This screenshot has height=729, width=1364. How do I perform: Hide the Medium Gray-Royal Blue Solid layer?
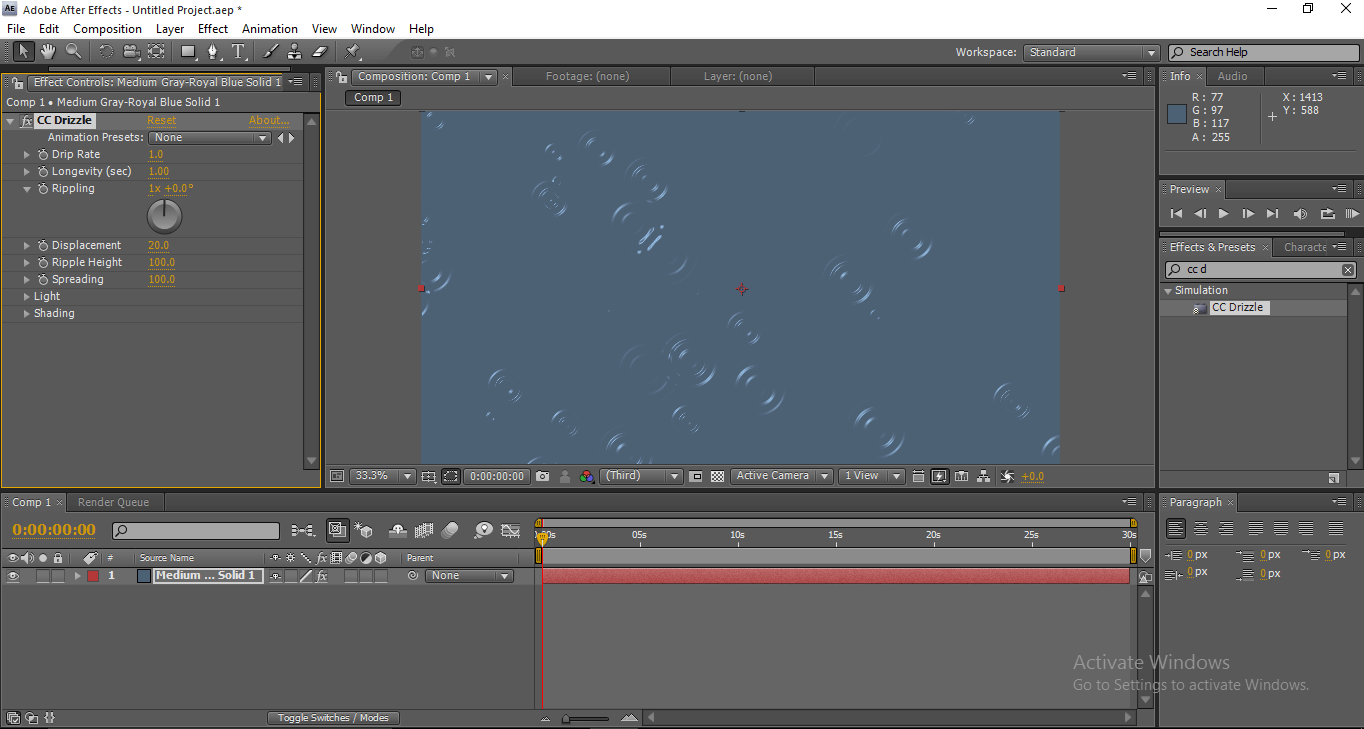tap(13, 576)
